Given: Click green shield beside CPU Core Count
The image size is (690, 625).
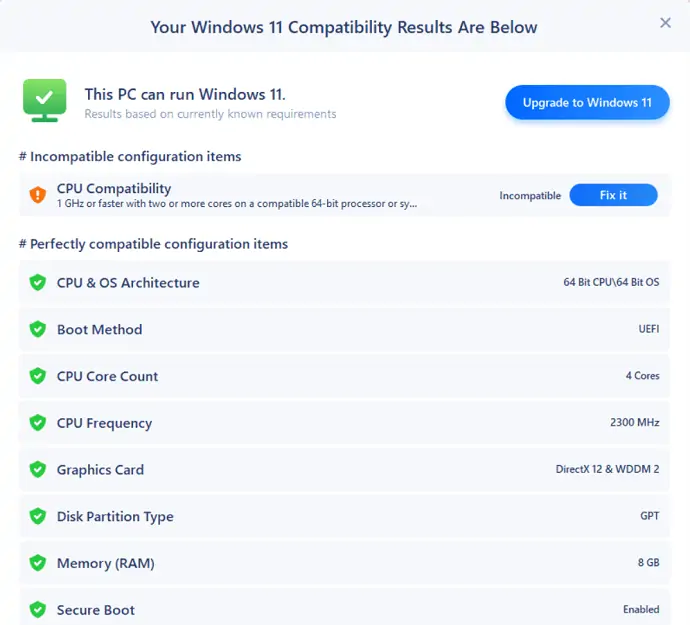Looking at the screenshot, I should tap(38, 376).
